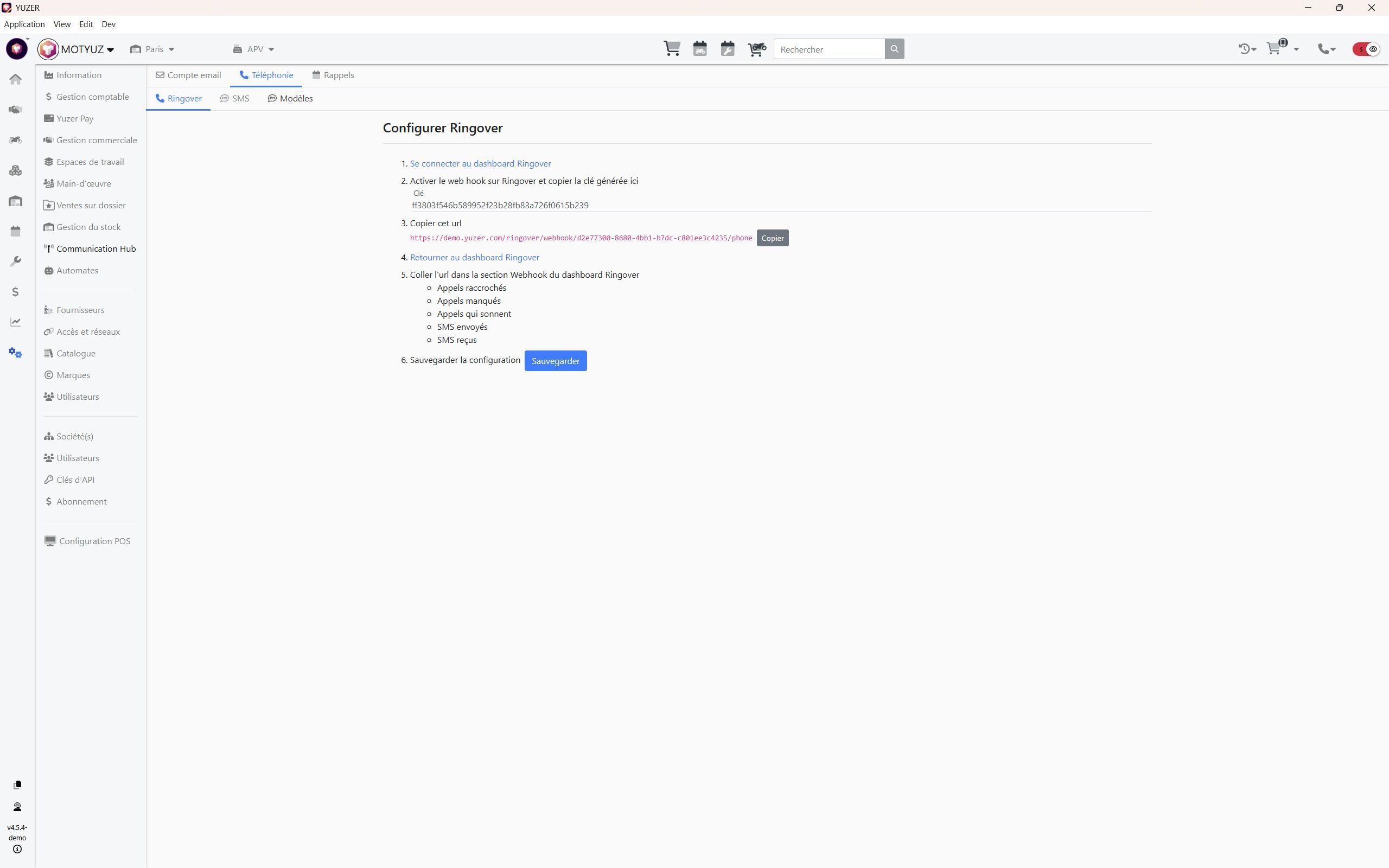Go to home icon in left rail
1389x868 pixels.
coord(16,79)
